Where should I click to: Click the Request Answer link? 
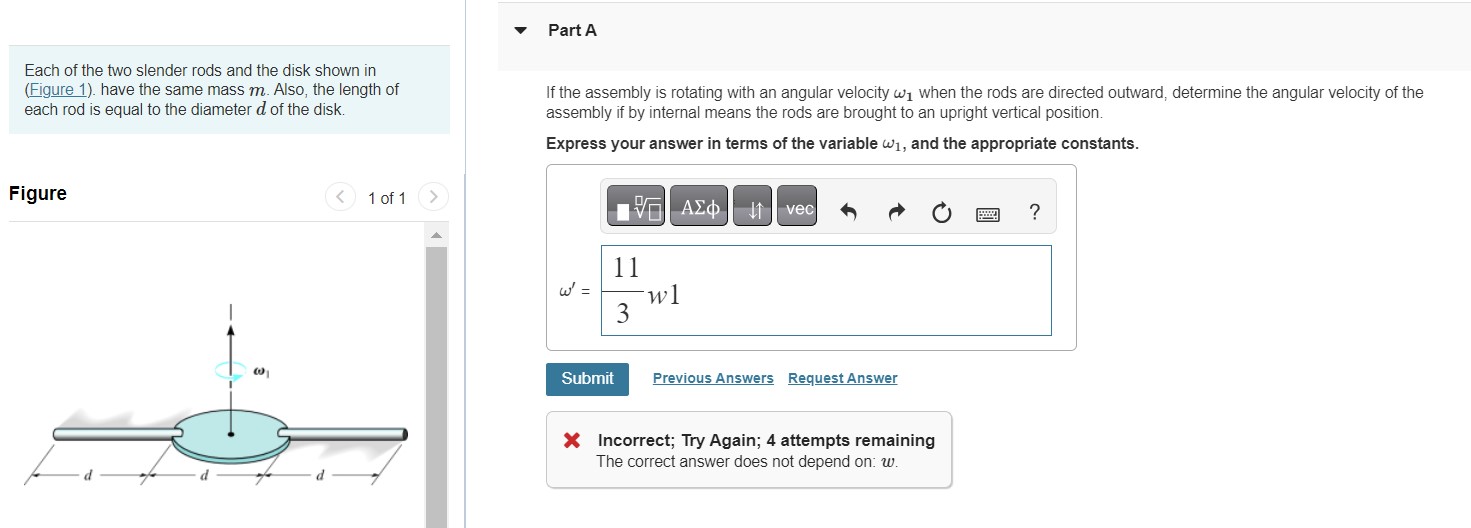click(x=842, y=378)
